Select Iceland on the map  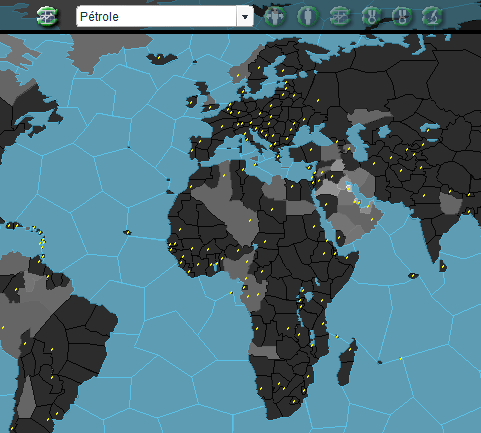pyautogui.click(x=161, y=59)
